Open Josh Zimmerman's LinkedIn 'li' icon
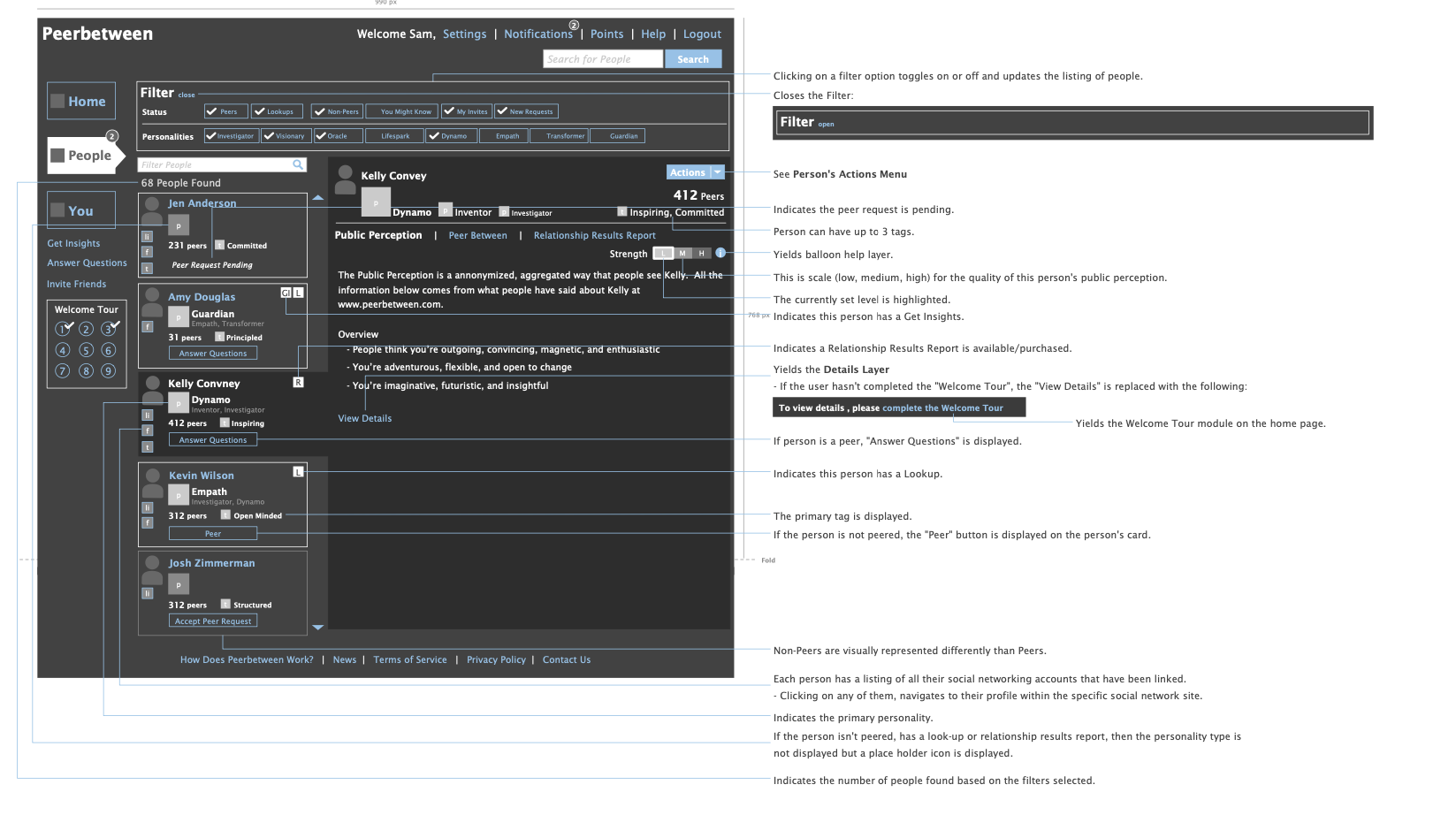This screenshot has width=1456, height=838. (x=148, y=594)
